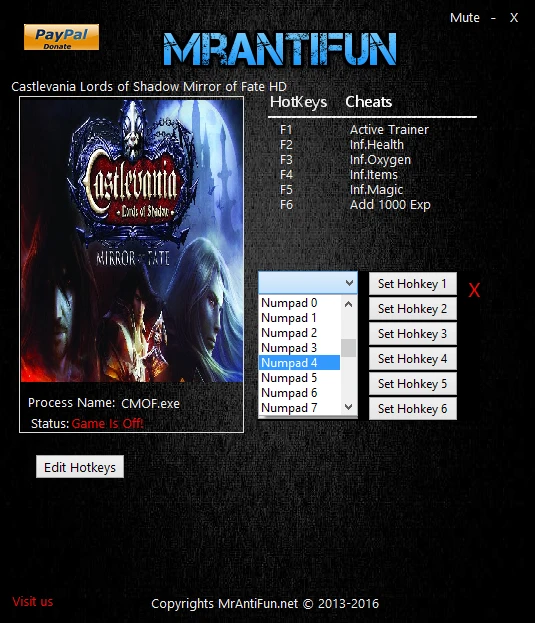
Task: Click Set Hohkey 5 button
Action: (x=412, y=384)
